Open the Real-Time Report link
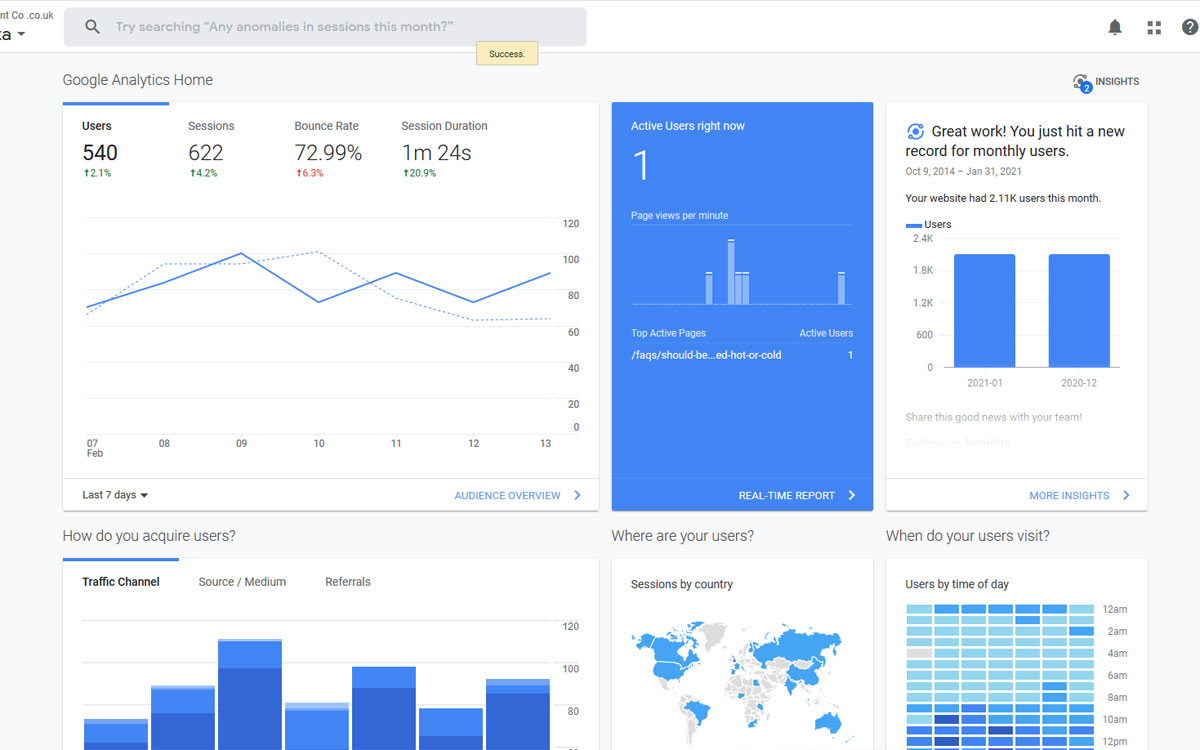Screen dimensions: 1200x750 (x=786, y=496)
